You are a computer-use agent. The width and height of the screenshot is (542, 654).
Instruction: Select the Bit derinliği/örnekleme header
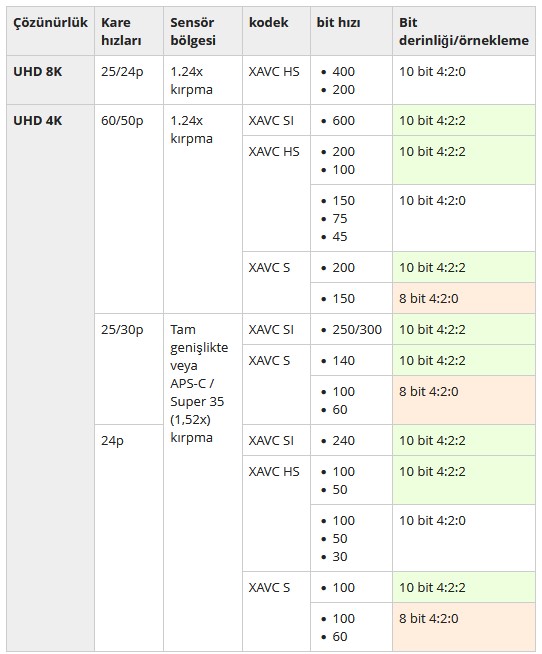(x=464, y=31)
